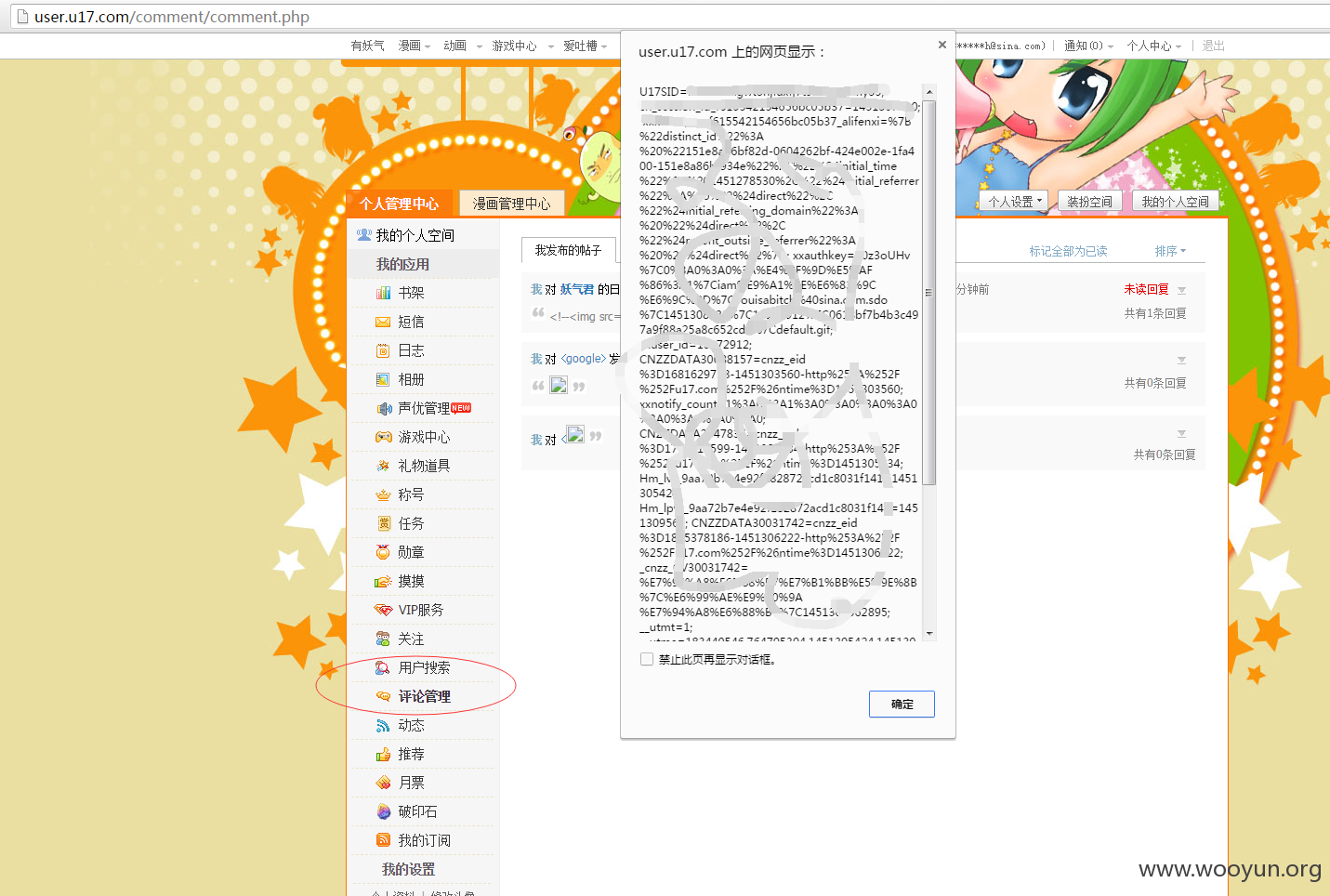1330x896 pixels.
Task: Open 月票 monthly ticket icon
Action: (383, 783)
